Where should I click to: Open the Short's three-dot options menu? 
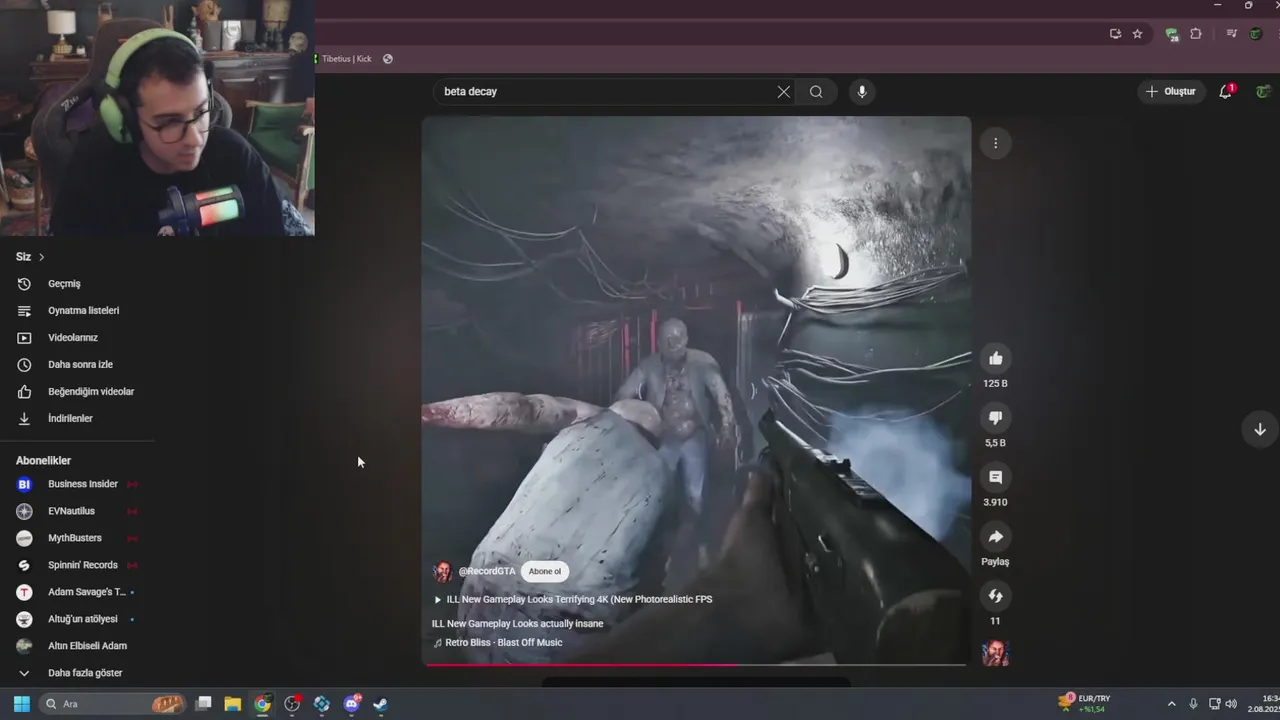(995, 143)
